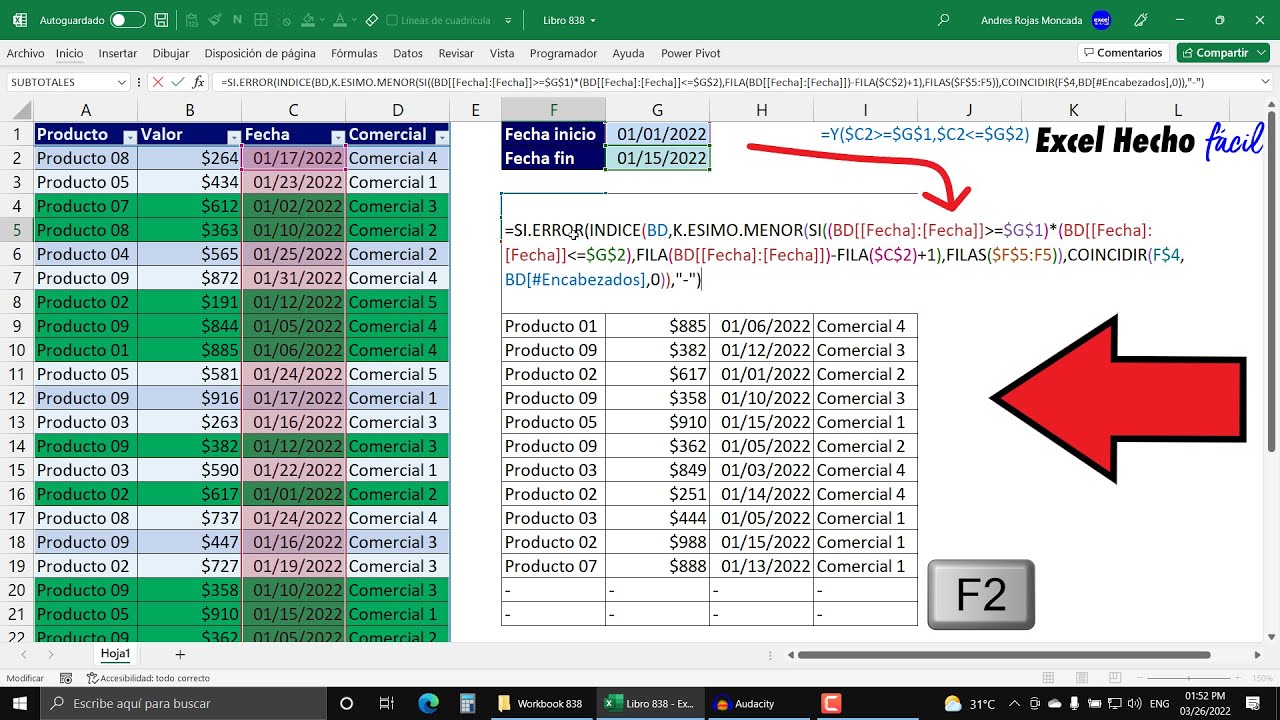Open Insert Function fx dialog
The image size is (1280, 720).
[x=199, y=82]
